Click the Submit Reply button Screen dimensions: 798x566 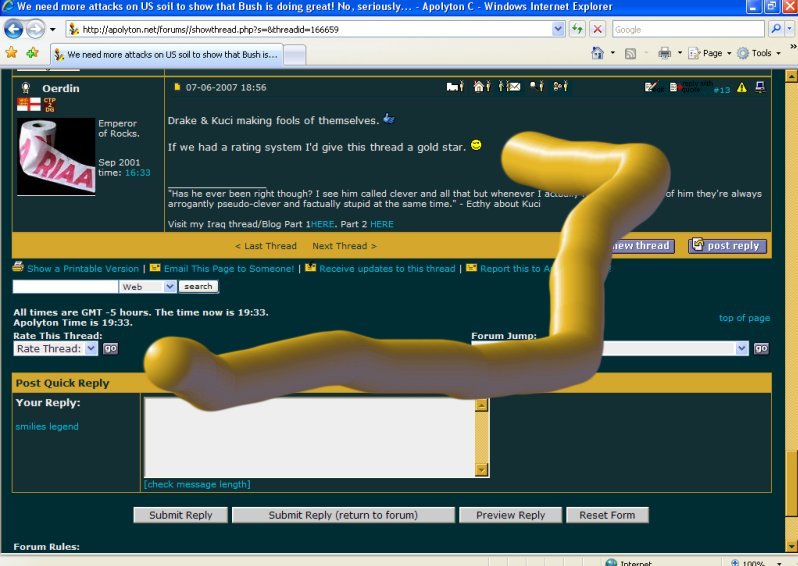click(181, 515)
